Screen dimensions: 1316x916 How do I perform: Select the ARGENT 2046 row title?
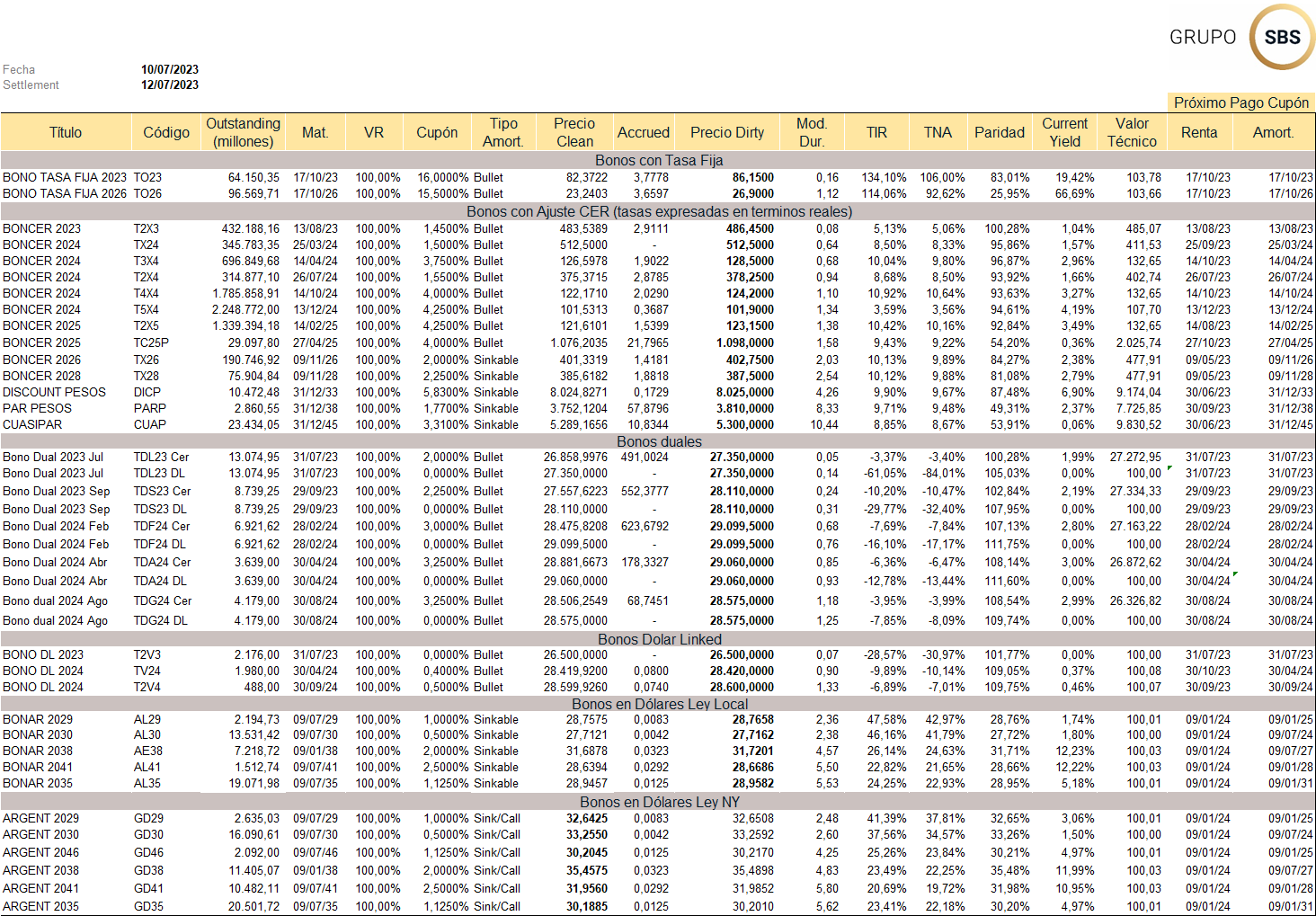tap(40, 852)
